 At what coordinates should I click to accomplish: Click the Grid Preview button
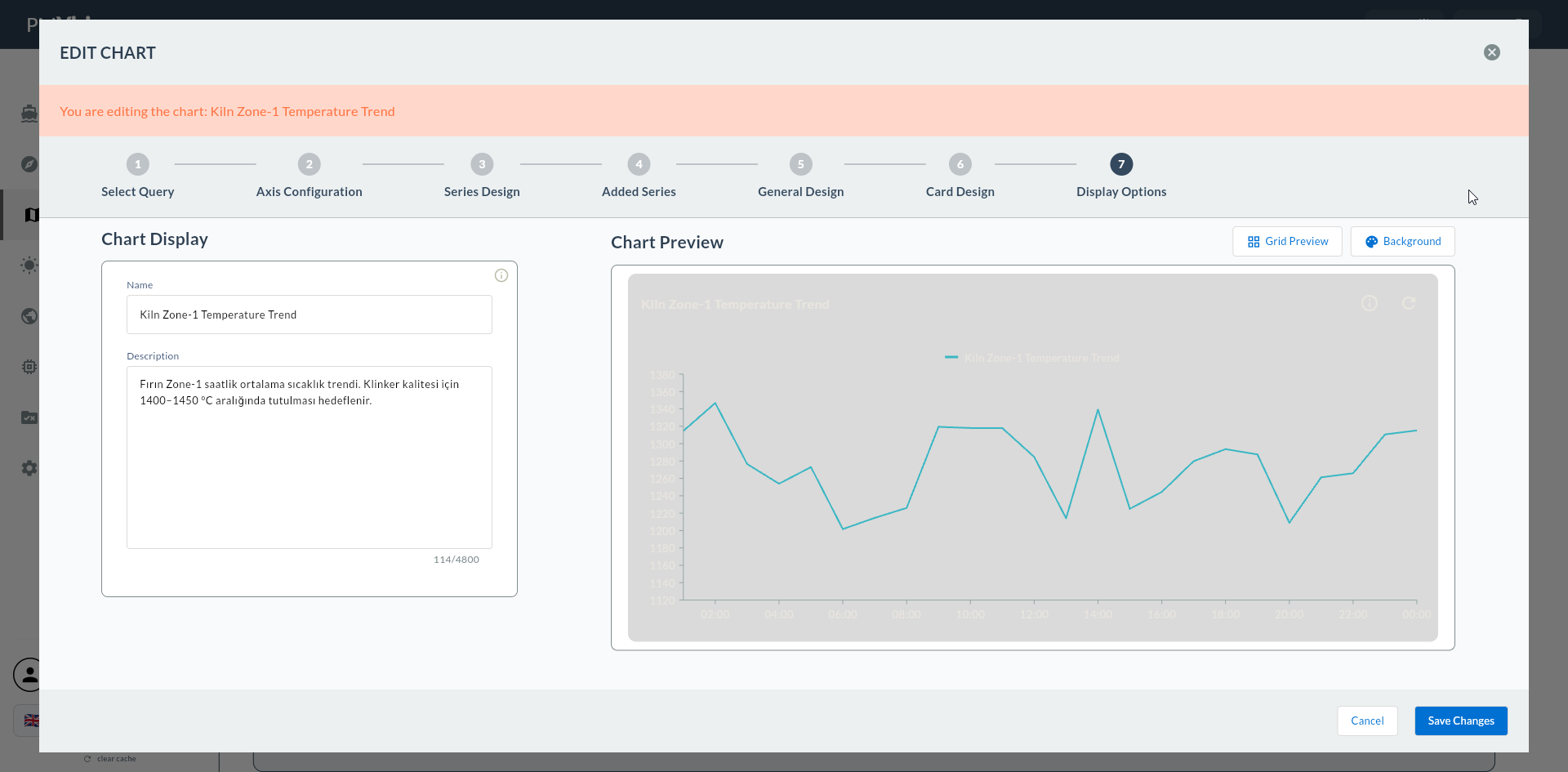pos(1287,241)
